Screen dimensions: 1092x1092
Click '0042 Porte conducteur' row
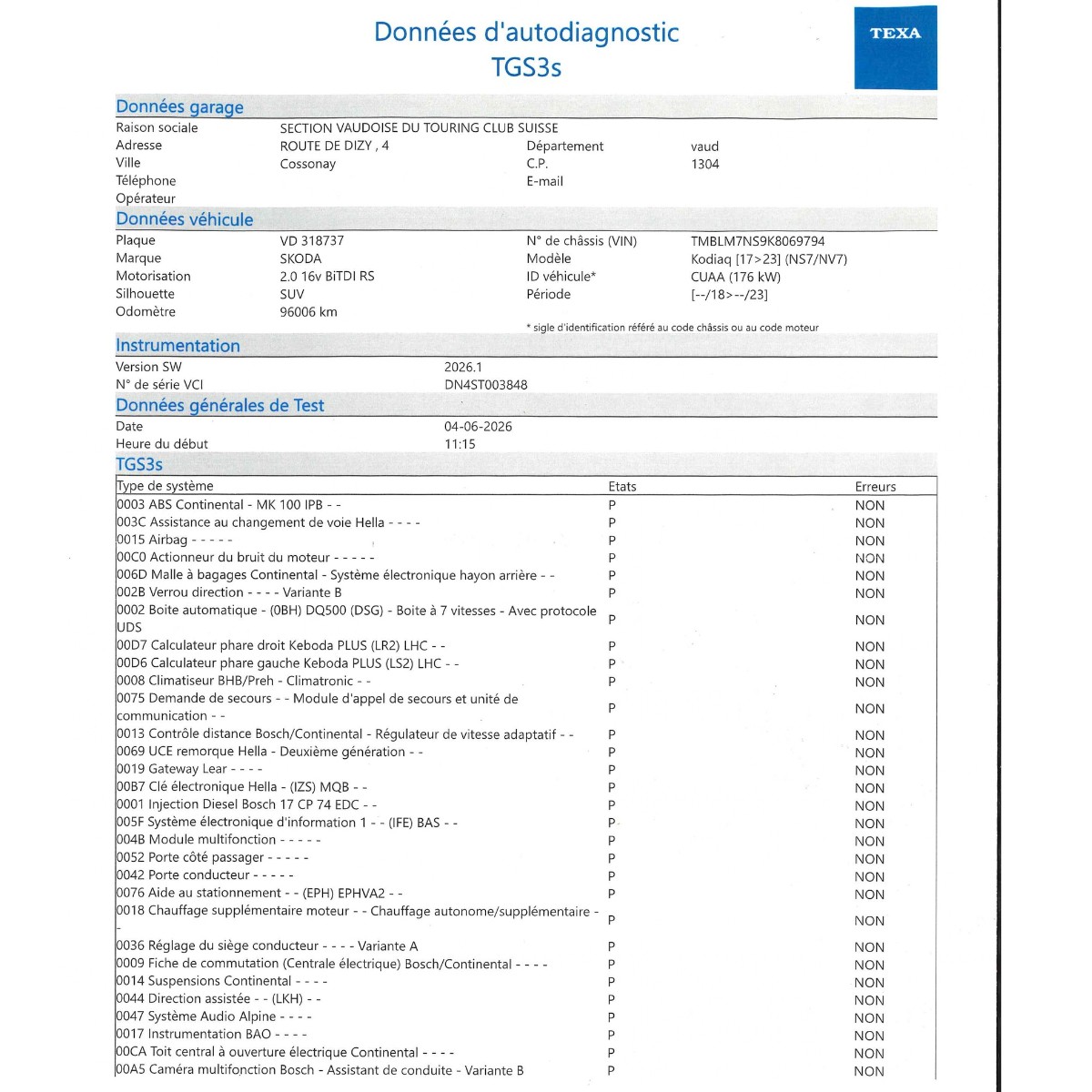526,875
